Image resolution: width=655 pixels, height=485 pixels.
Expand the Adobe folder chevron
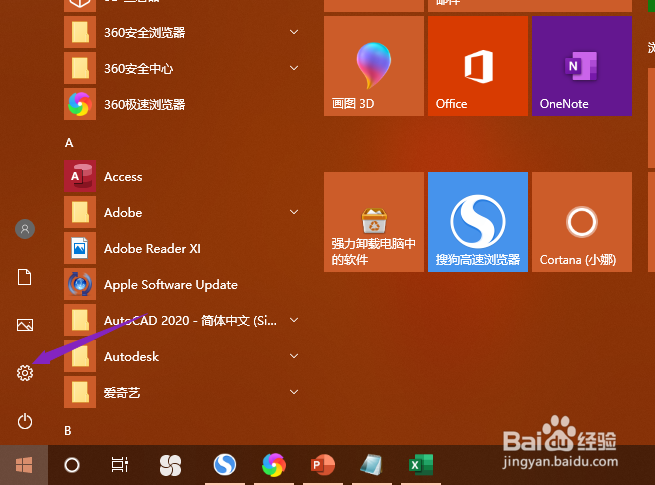(294, 212)
